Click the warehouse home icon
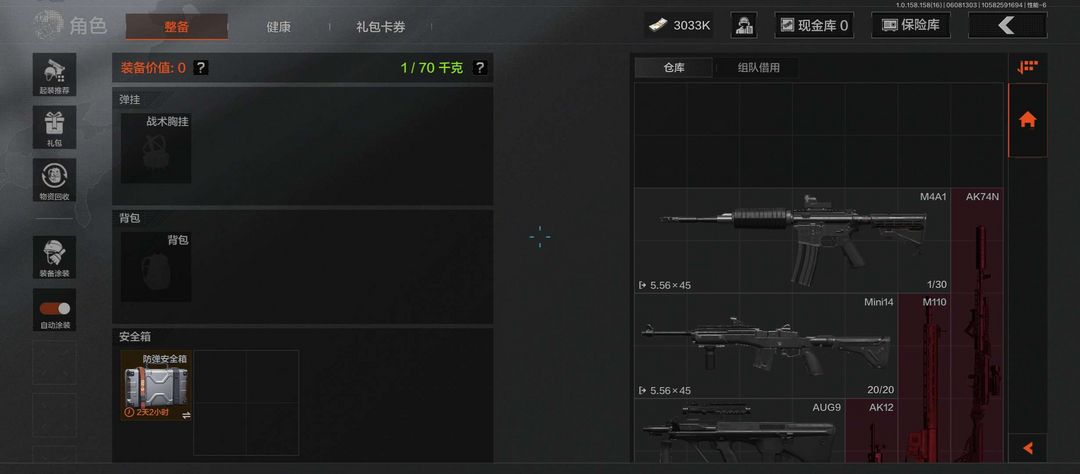Viewport: 1080px width, 474px height. click(1028, 120)
